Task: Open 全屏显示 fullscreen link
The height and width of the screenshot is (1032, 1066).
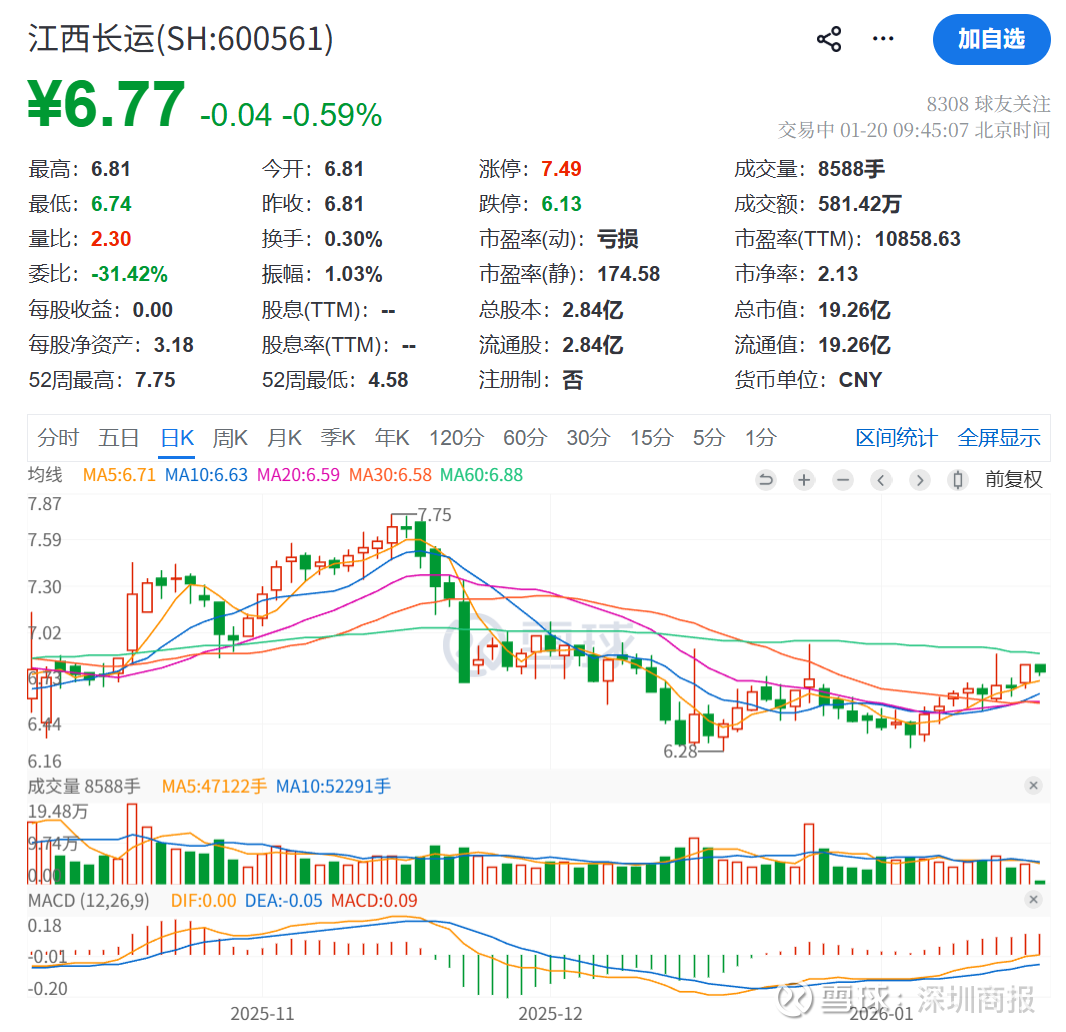Action: pos(999,438)
